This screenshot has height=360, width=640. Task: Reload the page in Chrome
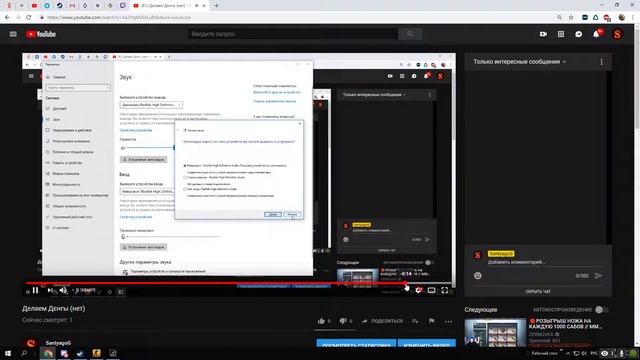(29, 18)
